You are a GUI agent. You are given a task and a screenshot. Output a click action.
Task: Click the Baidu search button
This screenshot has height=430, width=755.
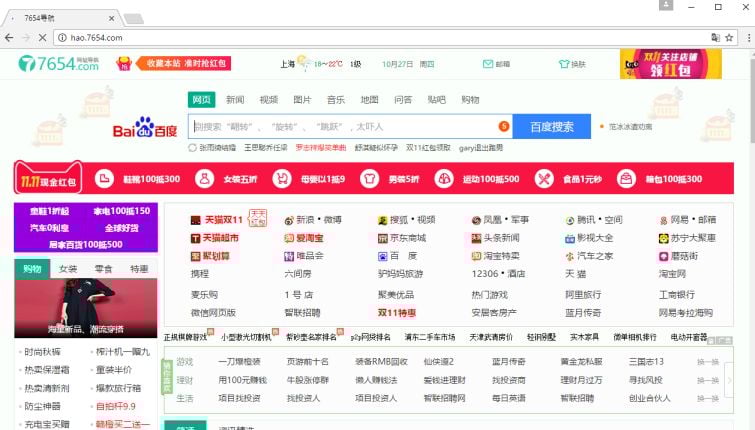(x=551, y=127)
